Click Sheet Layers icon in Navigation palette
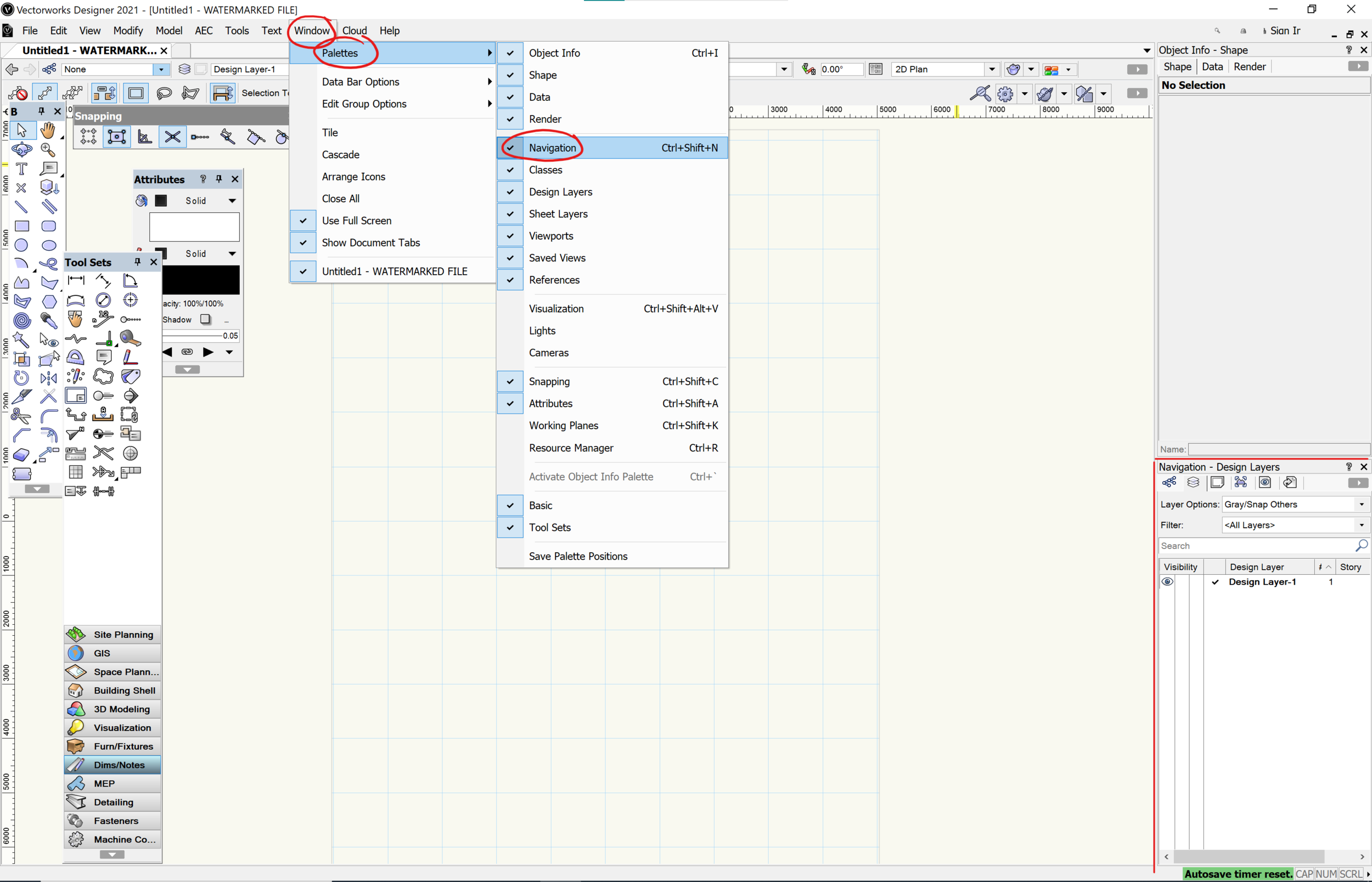This screenshot has width=1372, height=882. click(1217, 482)
